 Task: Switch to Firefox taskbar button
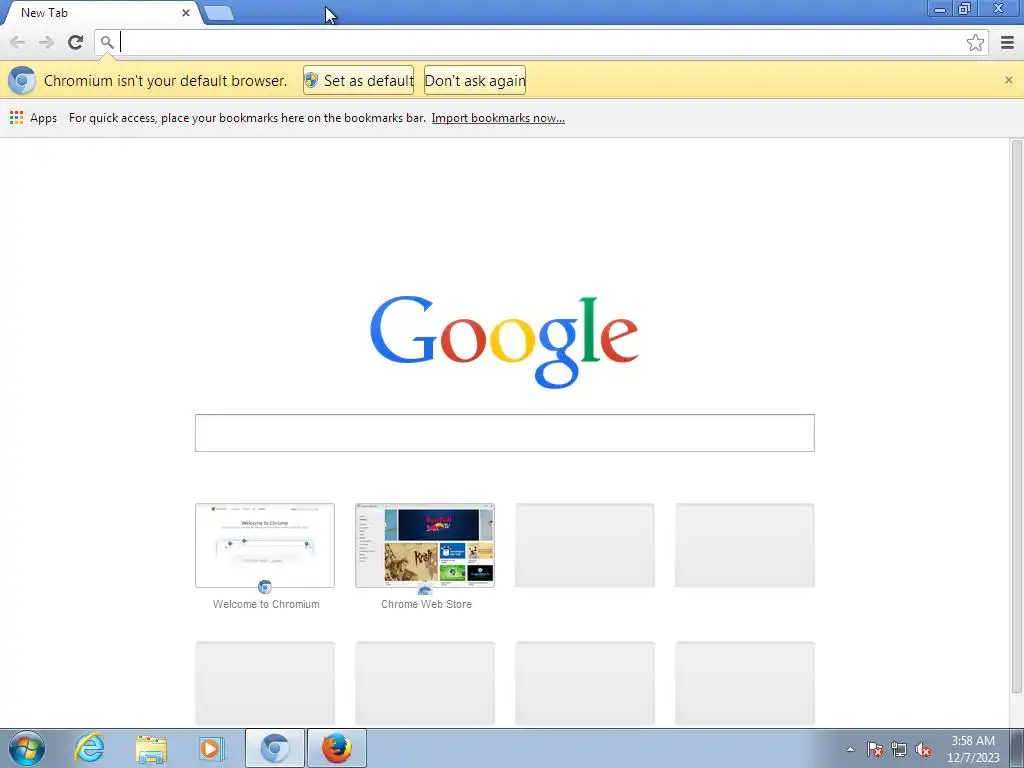[336, 748]
